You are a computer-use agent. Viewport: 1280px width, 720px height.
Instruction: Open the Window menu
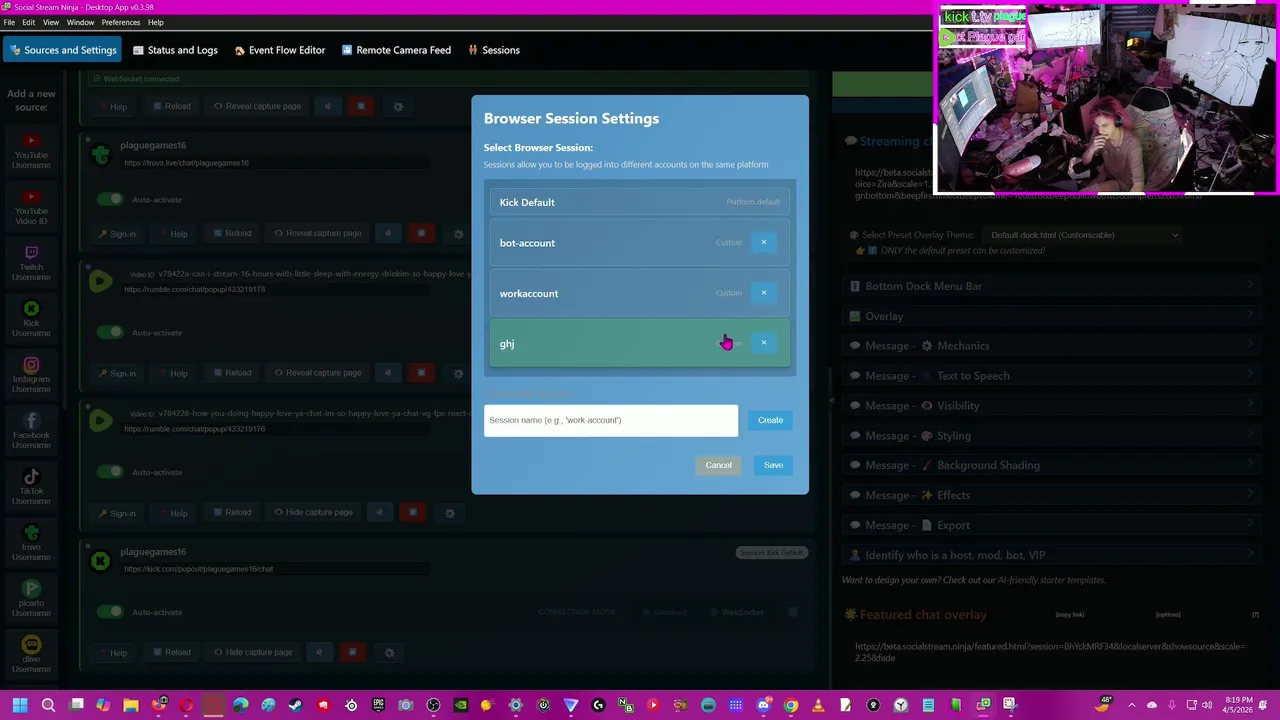tap(80, 22)
